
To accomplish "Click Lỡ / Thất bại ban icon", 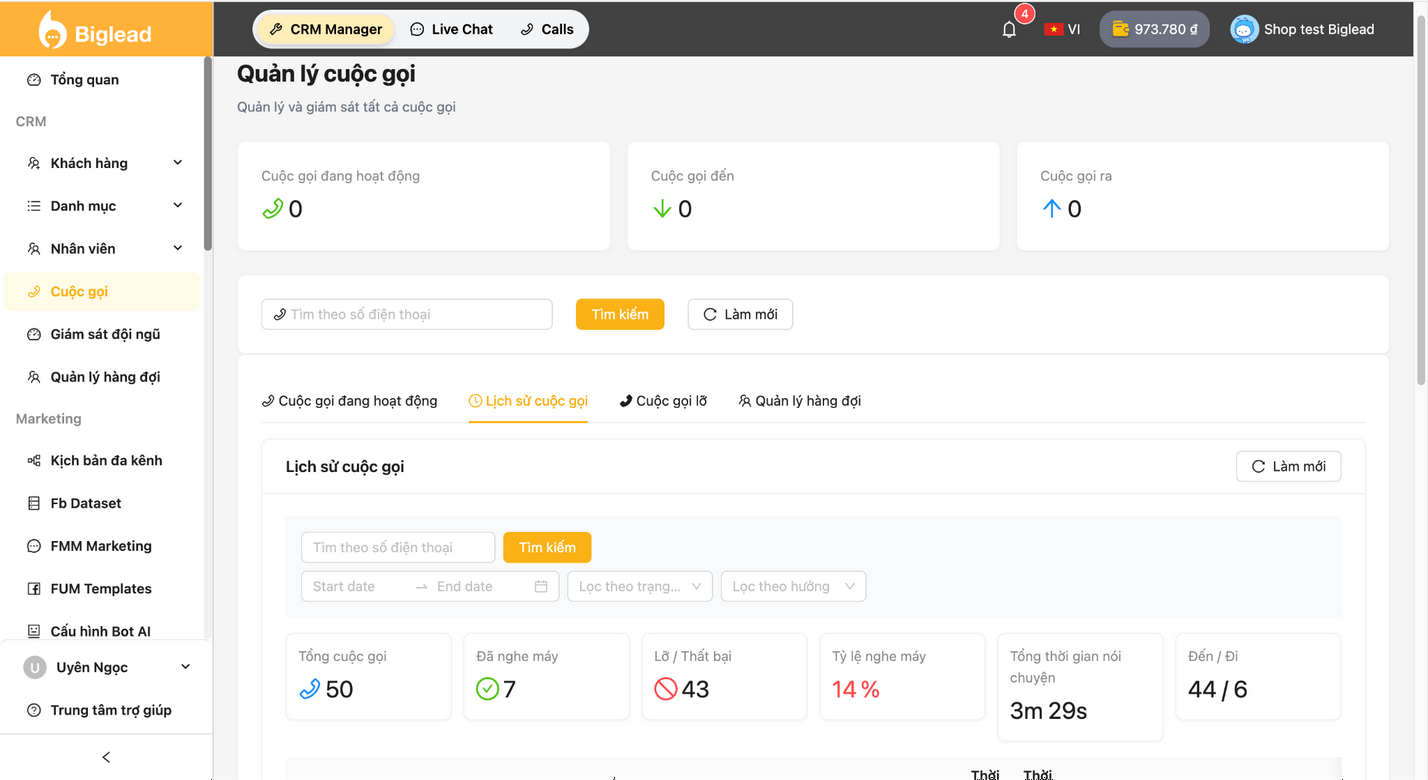I will [x=666, y=689].
